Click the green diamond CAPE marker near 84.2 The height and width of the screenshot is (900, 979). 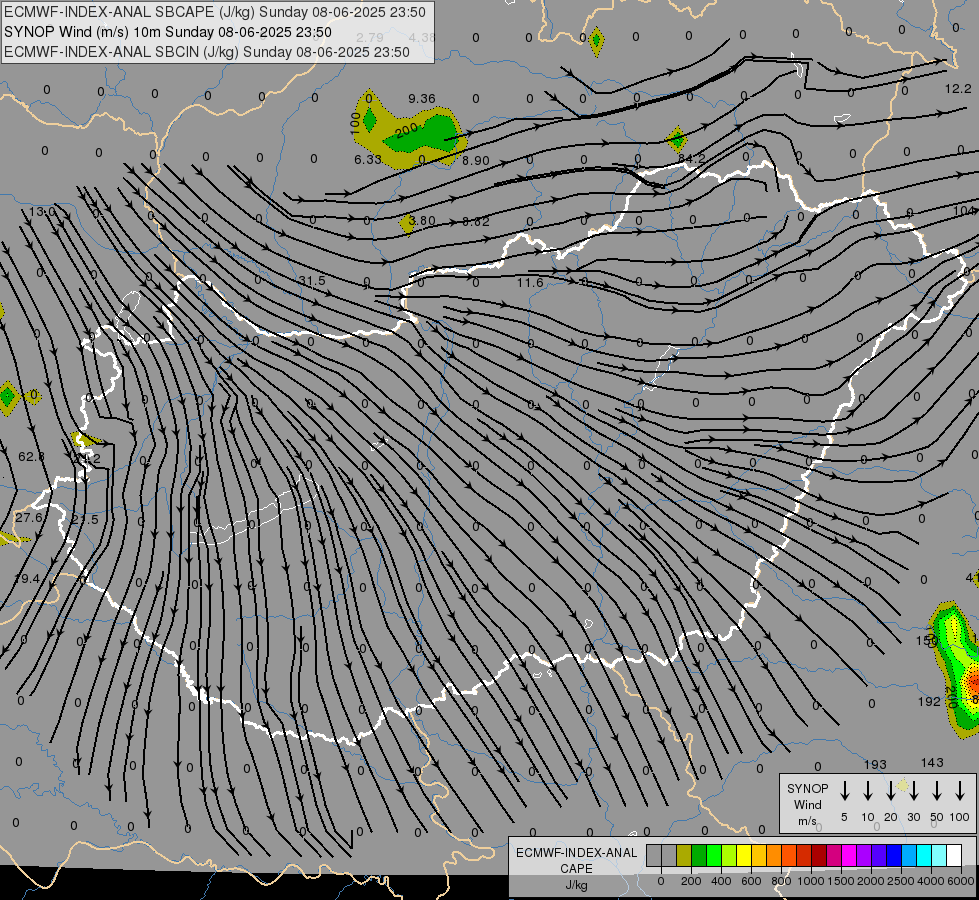[x=676, y=139]
